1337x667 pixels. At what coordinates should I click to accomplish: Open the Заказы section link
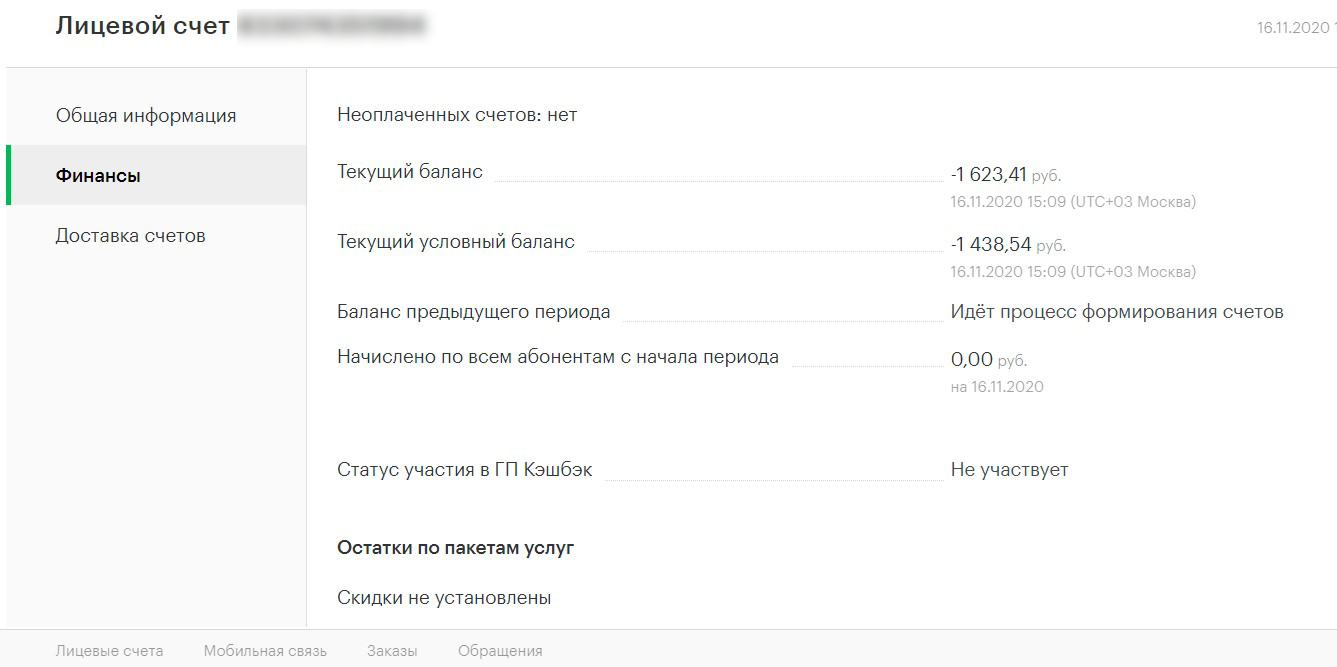point(392,651)
